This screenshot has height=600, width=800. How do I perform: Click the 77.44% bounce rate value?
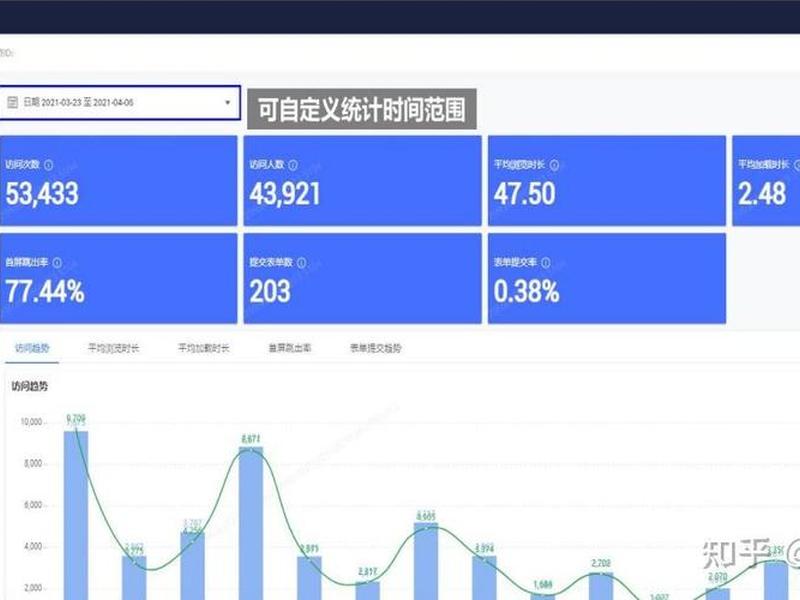(45, 292)
